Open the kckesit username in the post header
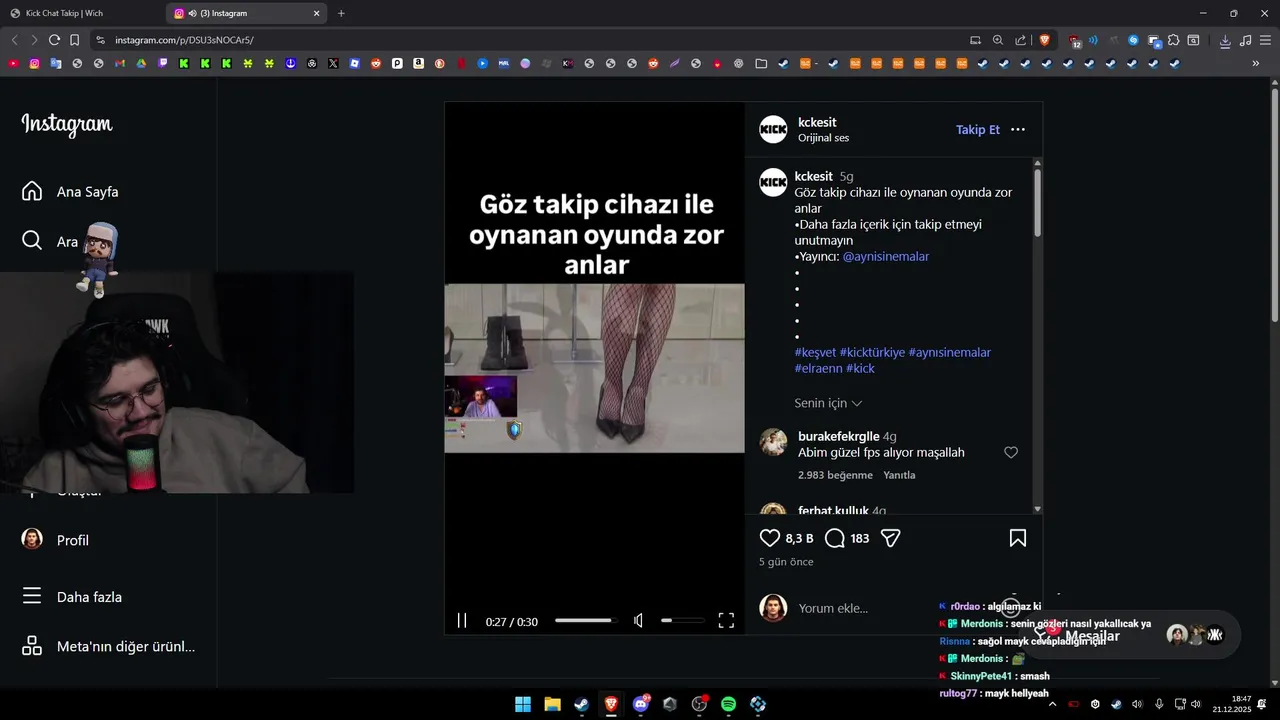The width and height of the screenshot is (1280, 720). [817, 122]
